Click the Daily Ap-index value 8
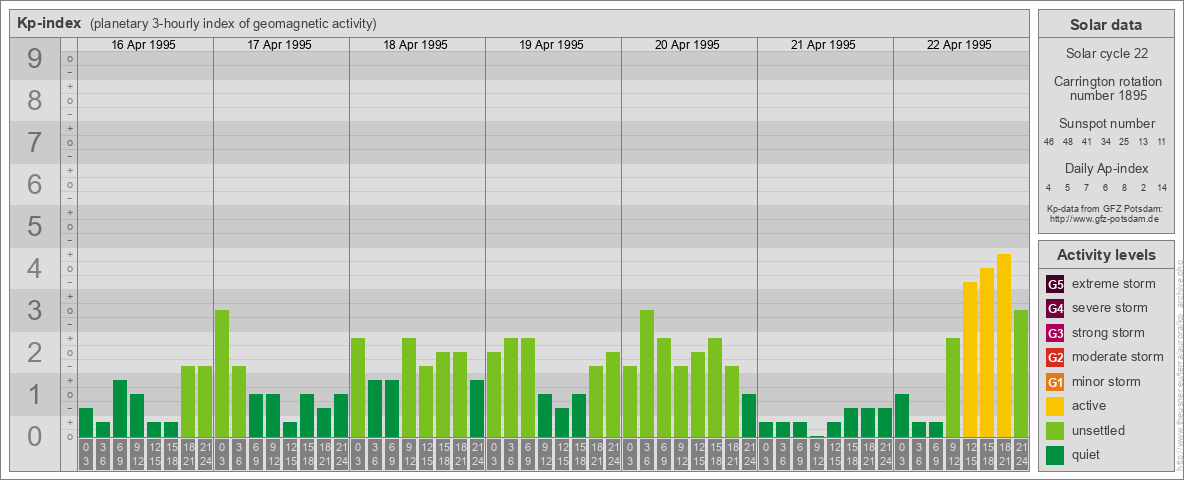 tap(1124, 187)
